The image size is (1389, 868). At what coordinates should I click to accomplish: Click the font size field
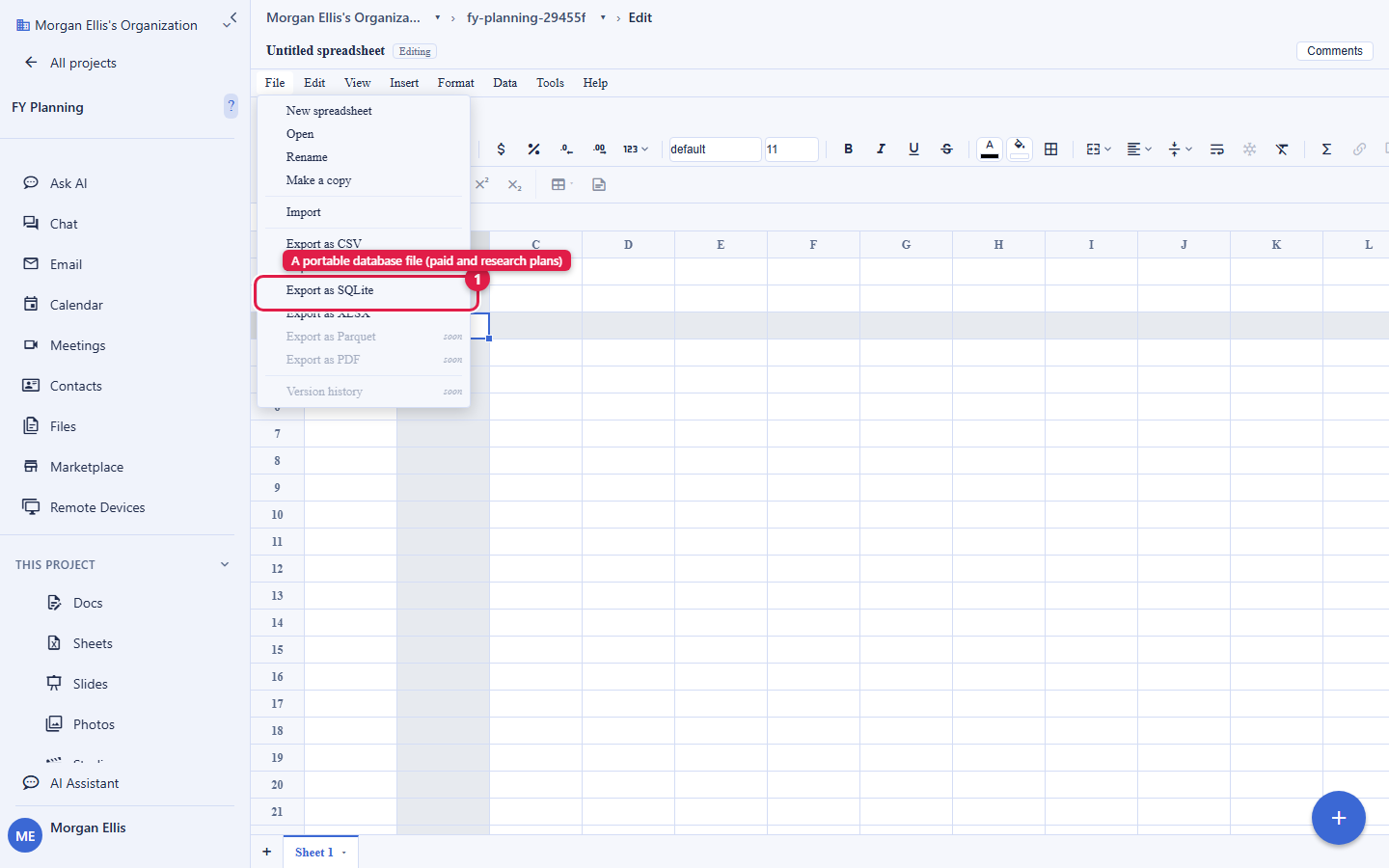[791, 149]
